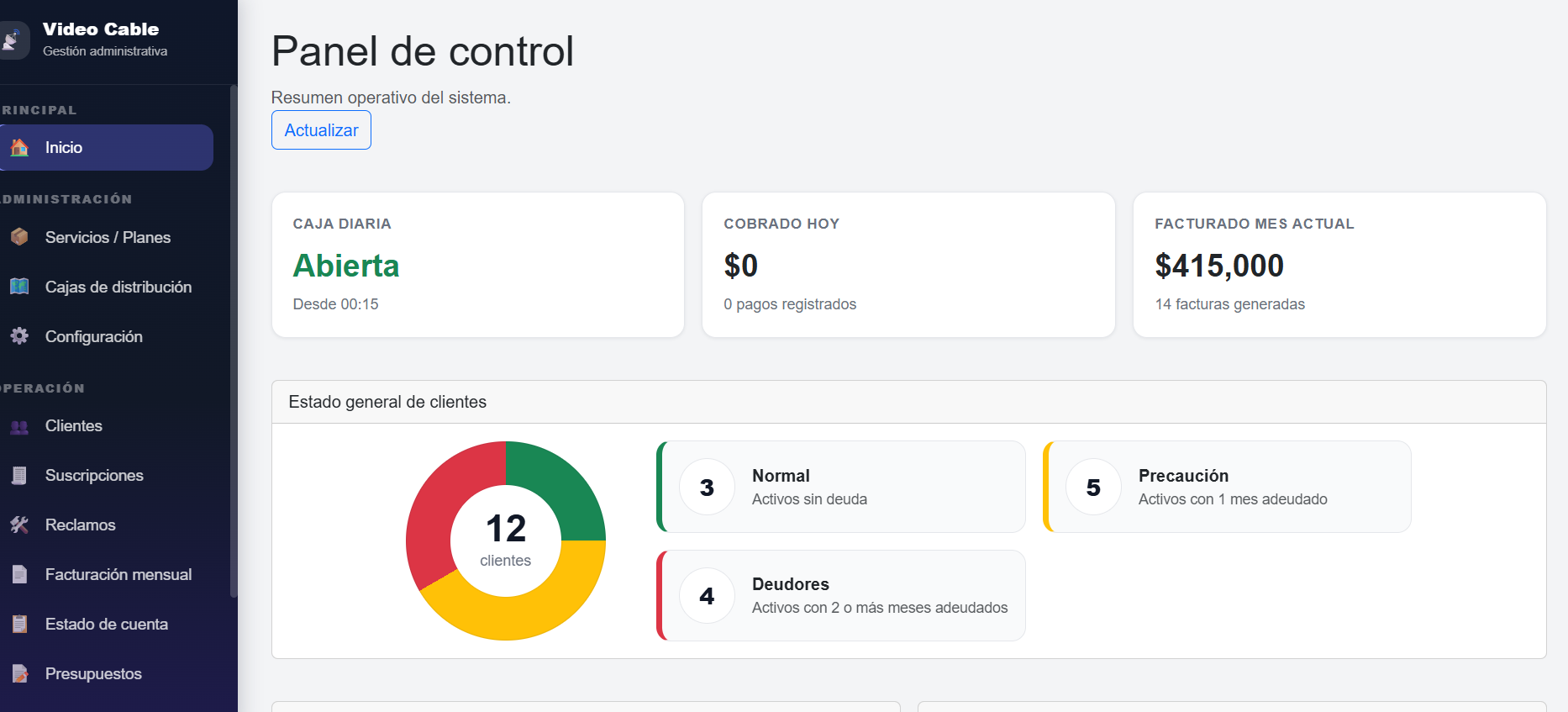Click the "Gestión administrativa" sidebar subtitle
The height and width of the screenshot is (712, 1568).
pos(105,51)
